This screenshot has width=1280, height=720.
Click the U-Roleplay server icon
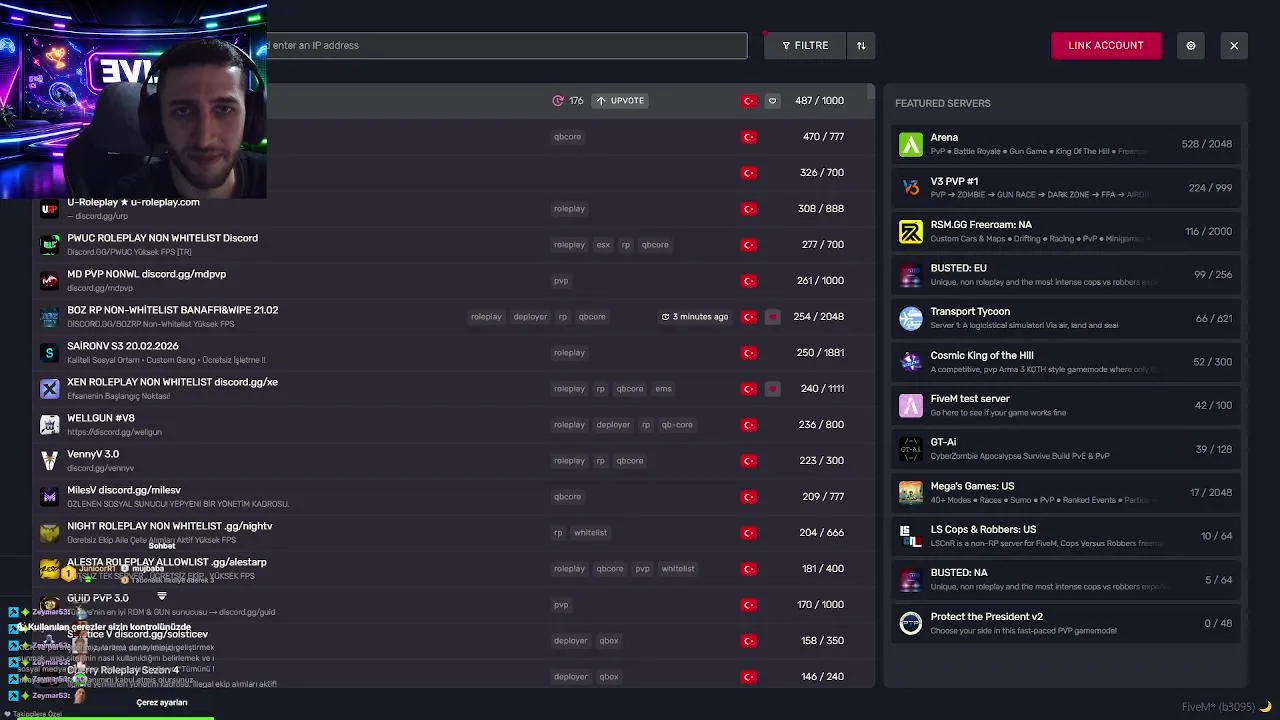[x=49, y=208]
